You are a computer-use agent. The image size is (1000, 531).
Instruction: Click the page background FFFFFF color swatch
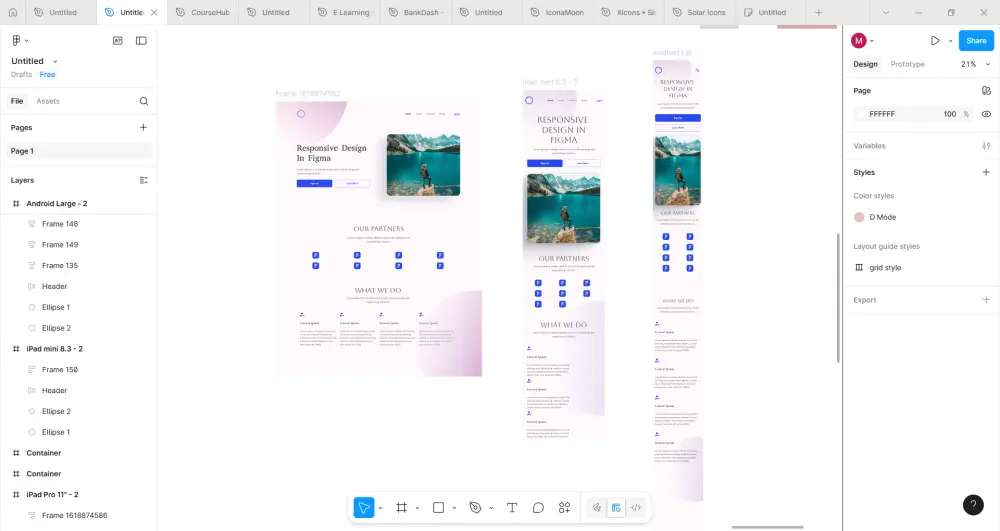pyautogui.click(x=862, y=114)
